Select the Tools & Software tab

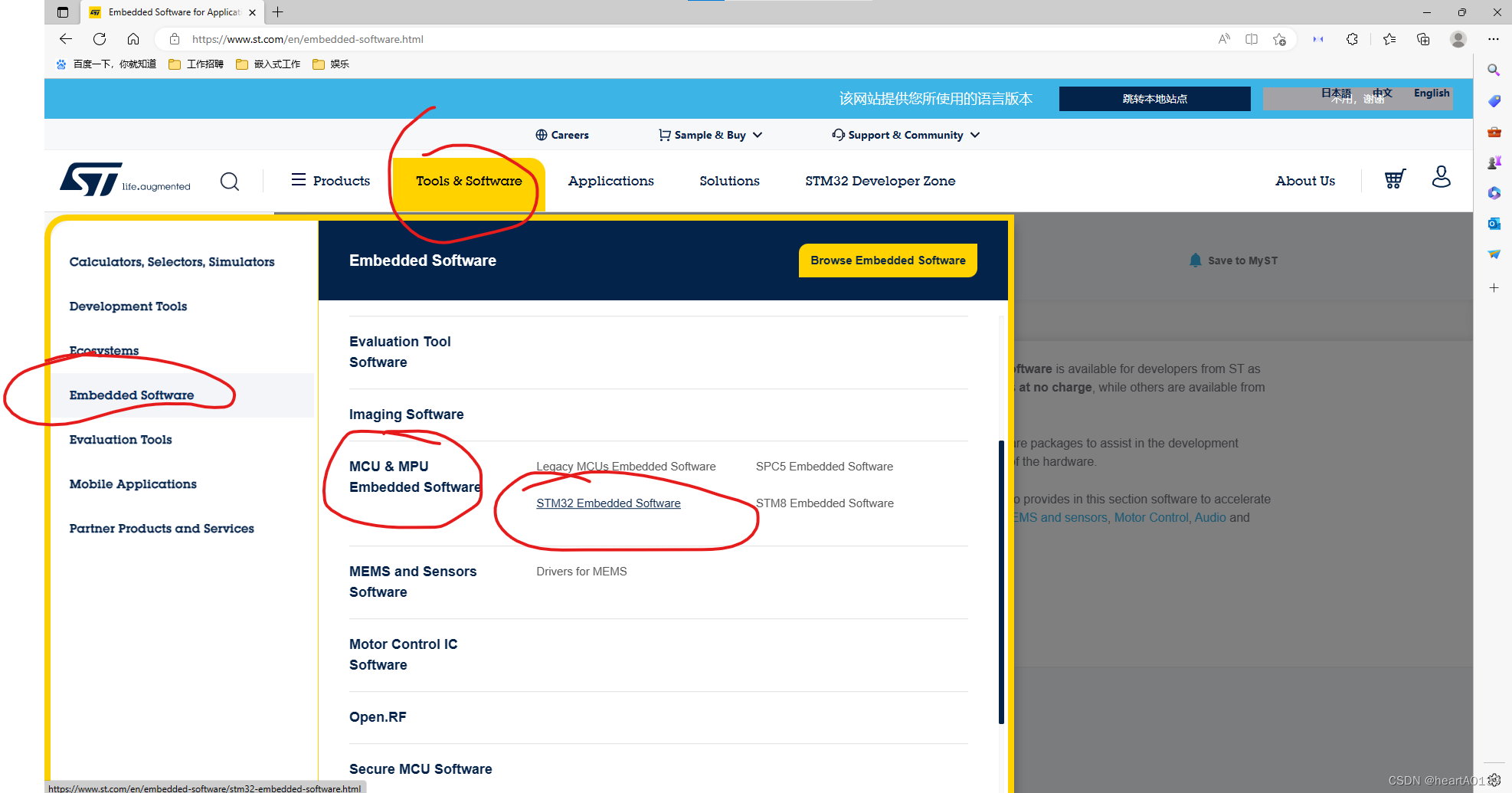click(x=469, y=182)
